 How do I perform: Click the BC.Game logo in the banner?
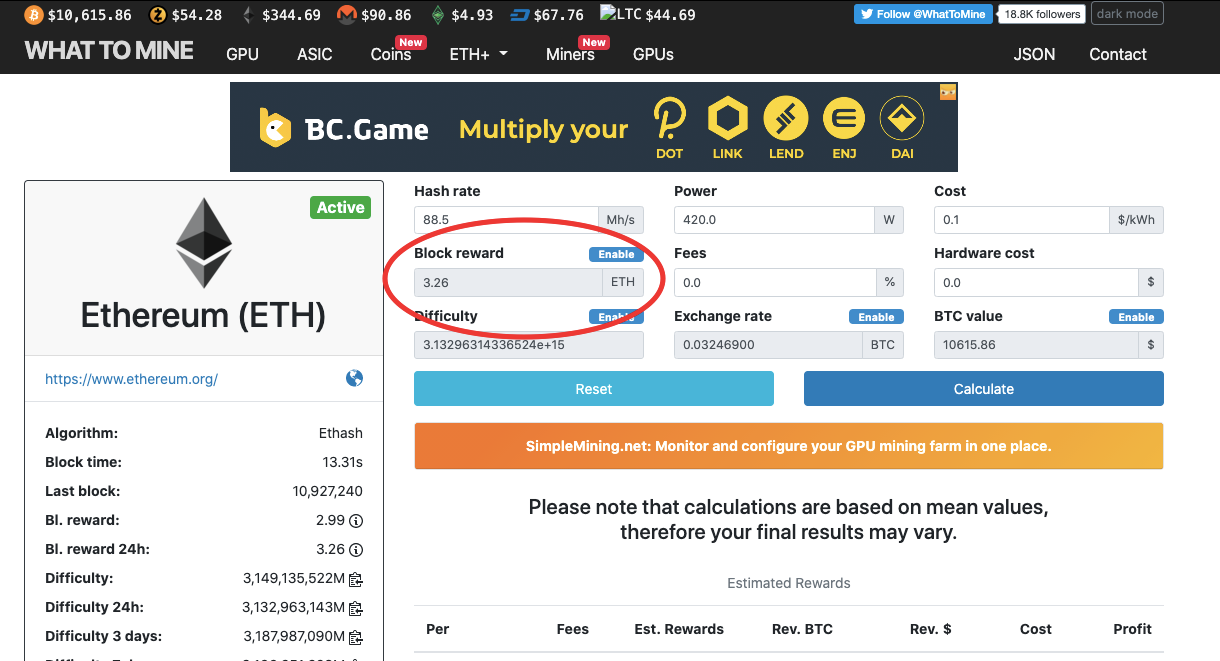click(344, 128)
